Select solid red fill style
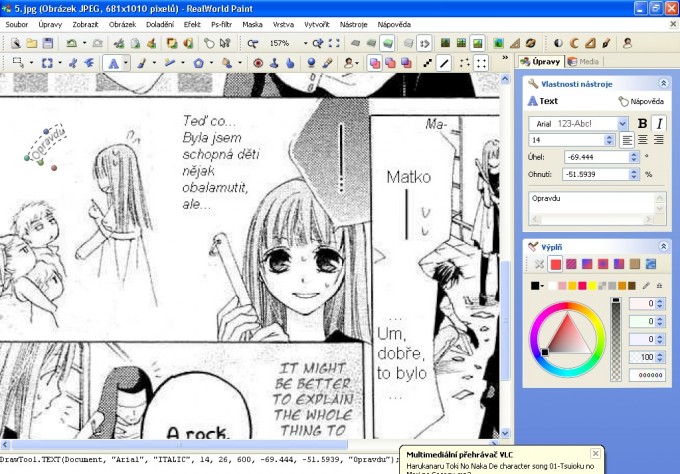The height and width of the screenshot is (474, 680). pos(555,264)
